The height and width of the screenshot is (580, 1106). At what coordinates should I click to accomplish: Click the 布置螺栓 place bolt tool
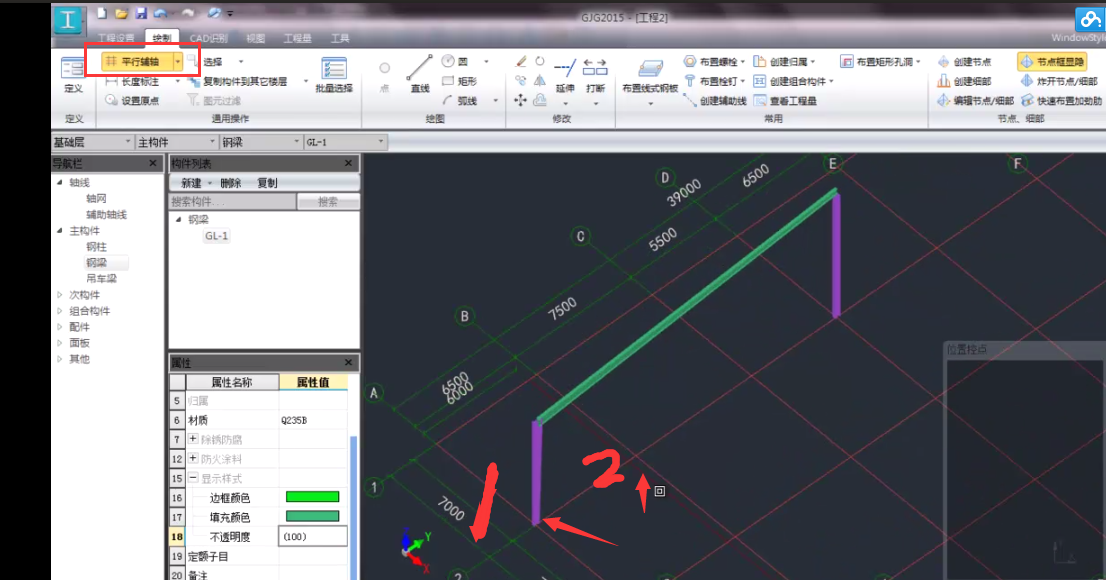pos(711,61)
